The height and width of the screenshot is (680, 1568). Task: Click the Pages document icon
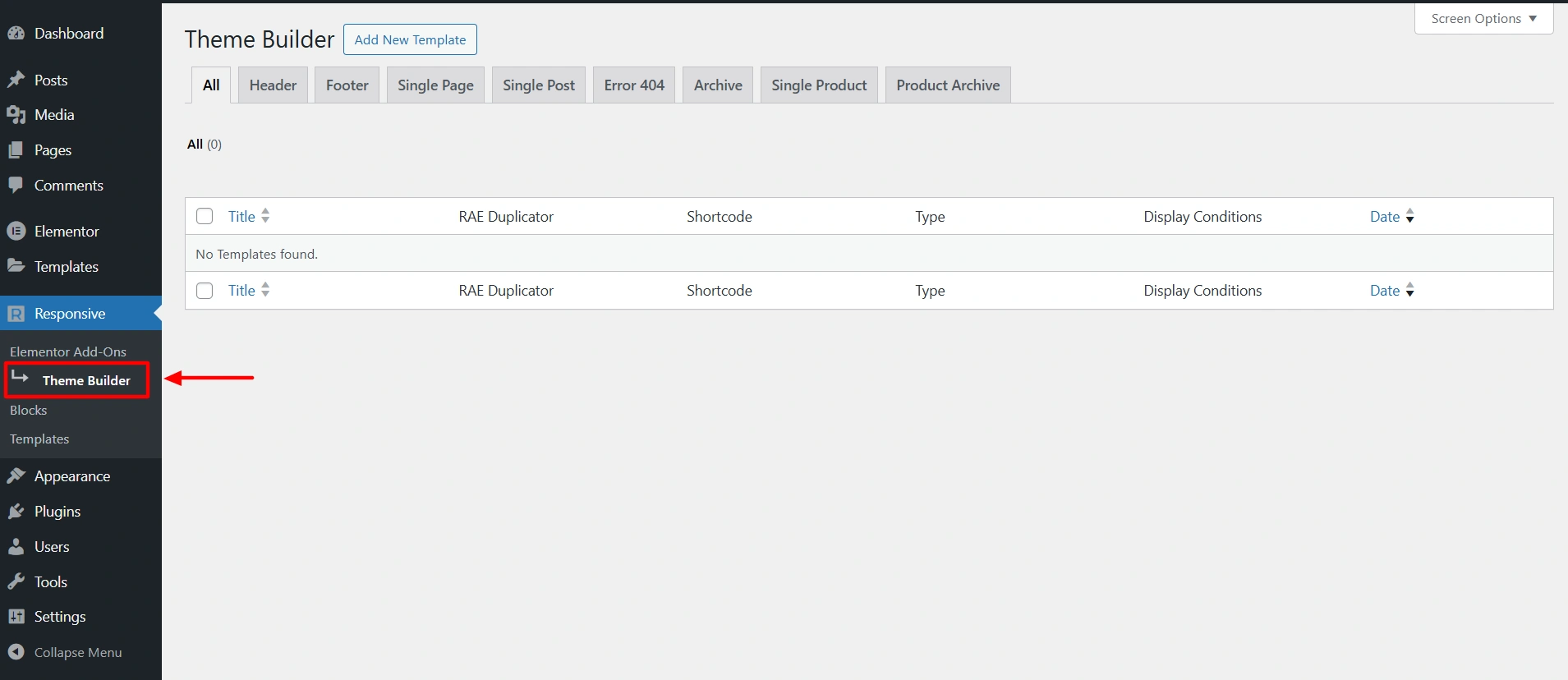coord(16,150)
